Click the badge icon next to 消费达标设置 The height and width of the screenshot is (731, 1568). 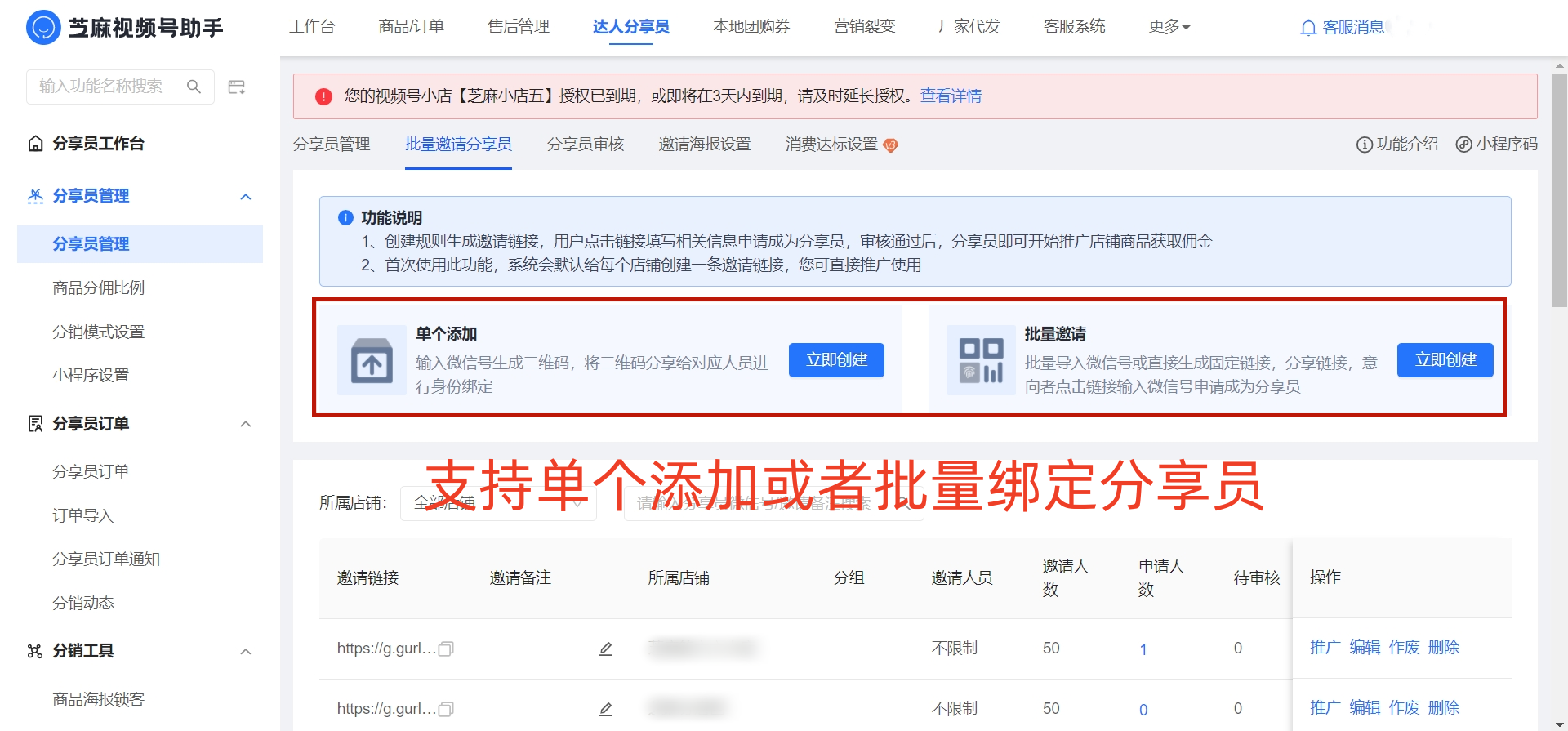pyautogui.click(x=890, y=145)
